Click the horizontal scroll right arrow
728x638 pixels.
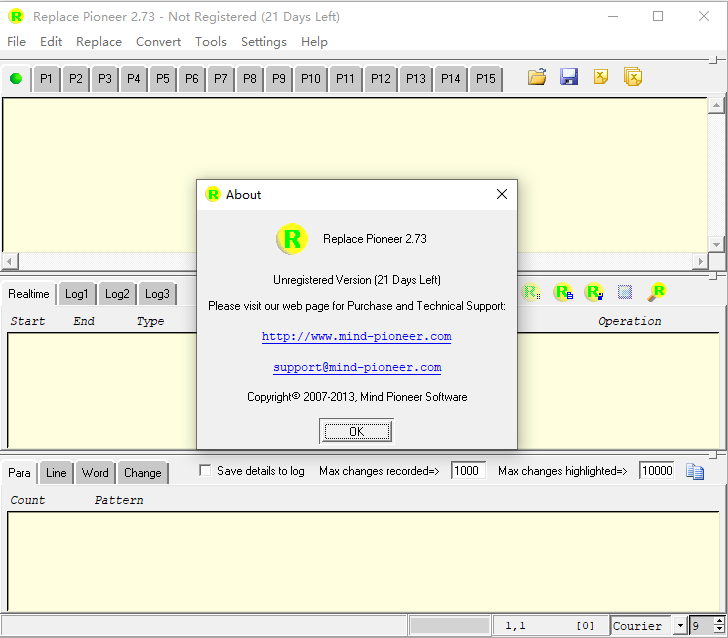click(x=700, y=261)
